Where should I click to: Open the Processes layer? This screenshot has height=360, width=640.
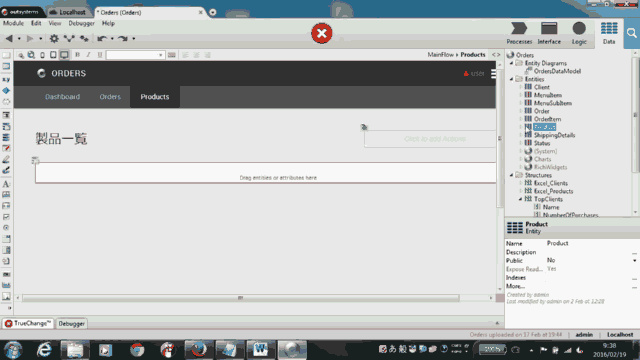pos(519,33)
